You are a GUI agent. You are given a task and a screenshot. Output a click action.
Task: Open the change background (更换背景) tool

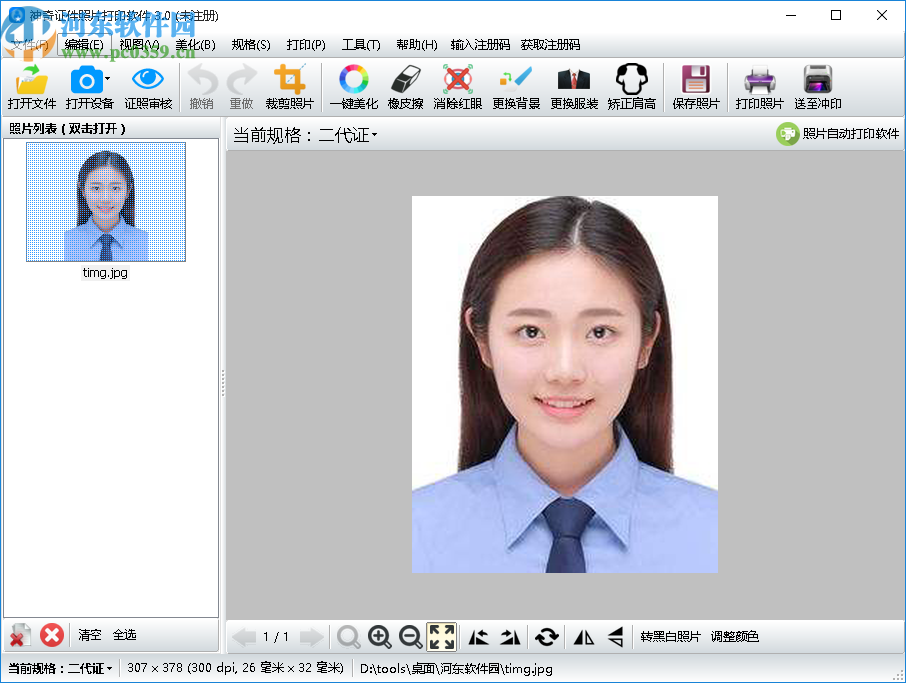pyautogui.click(x=516, y=80)
